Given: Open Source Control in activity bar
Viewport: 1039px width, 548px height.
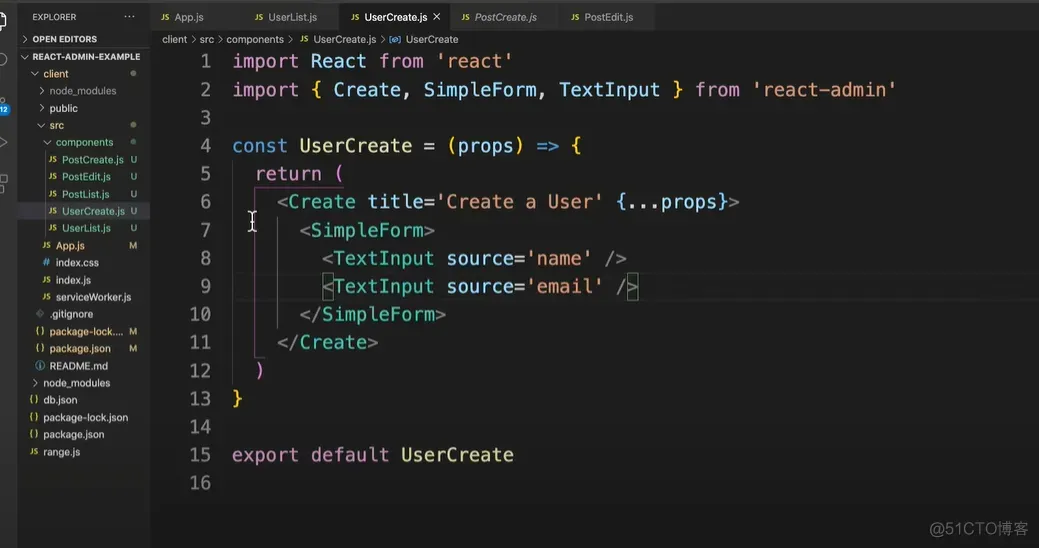Looking at the screenshot, I should pos(3,105).
